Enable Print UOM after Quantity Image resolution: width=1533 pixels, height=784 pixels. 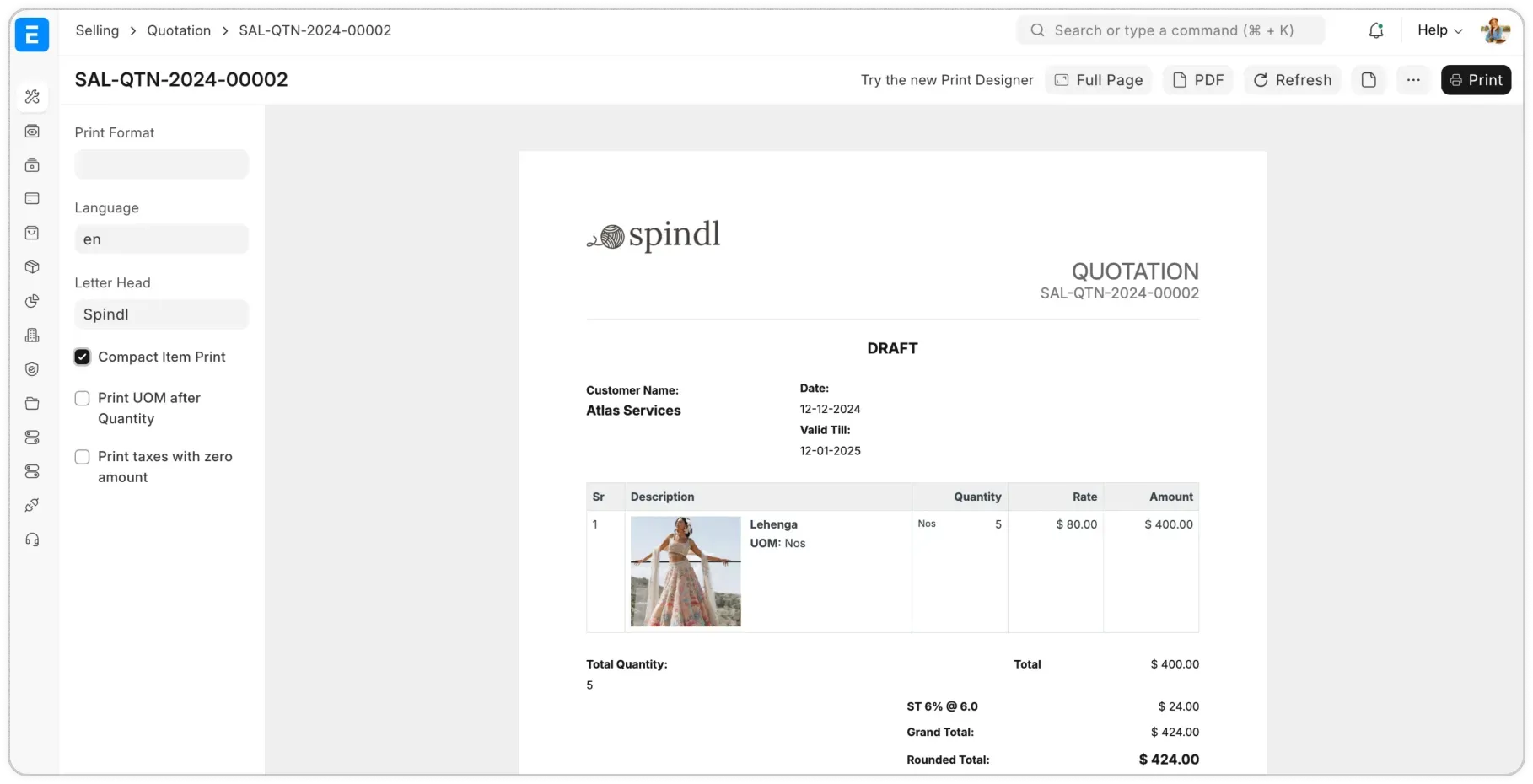82,398
